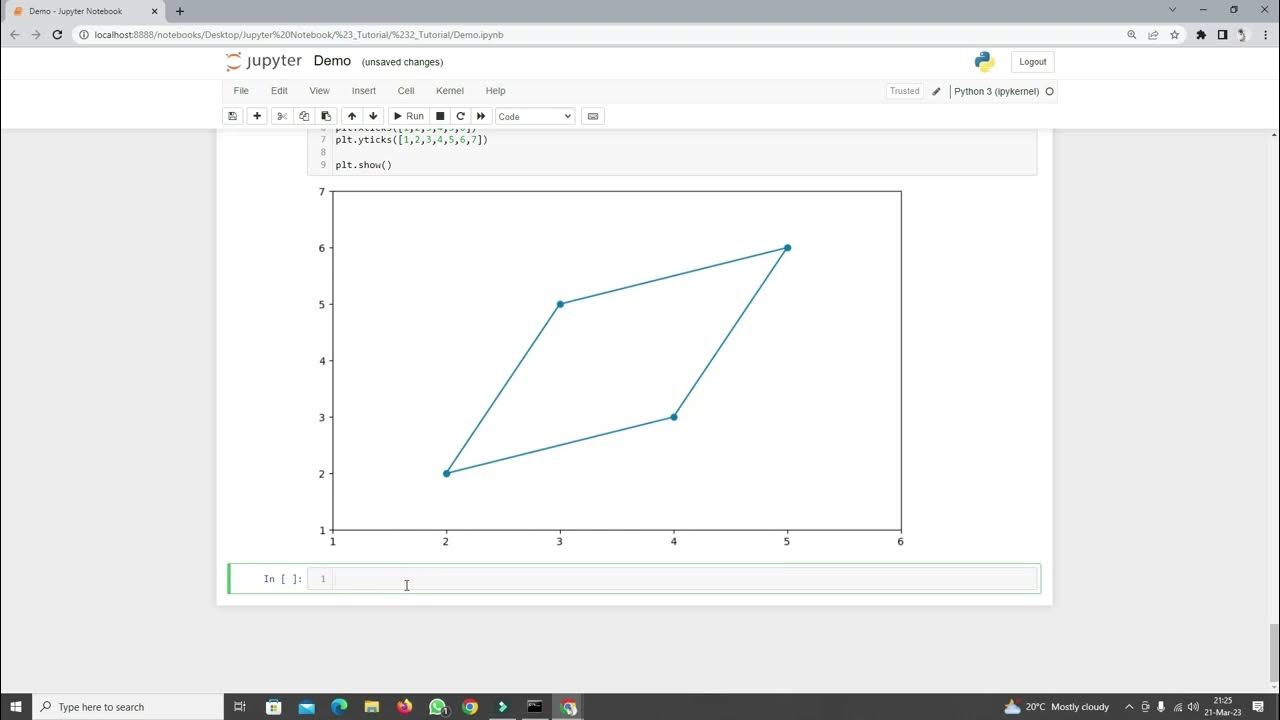
Task: Open the View menu
Action: click(x=319, y=91)
